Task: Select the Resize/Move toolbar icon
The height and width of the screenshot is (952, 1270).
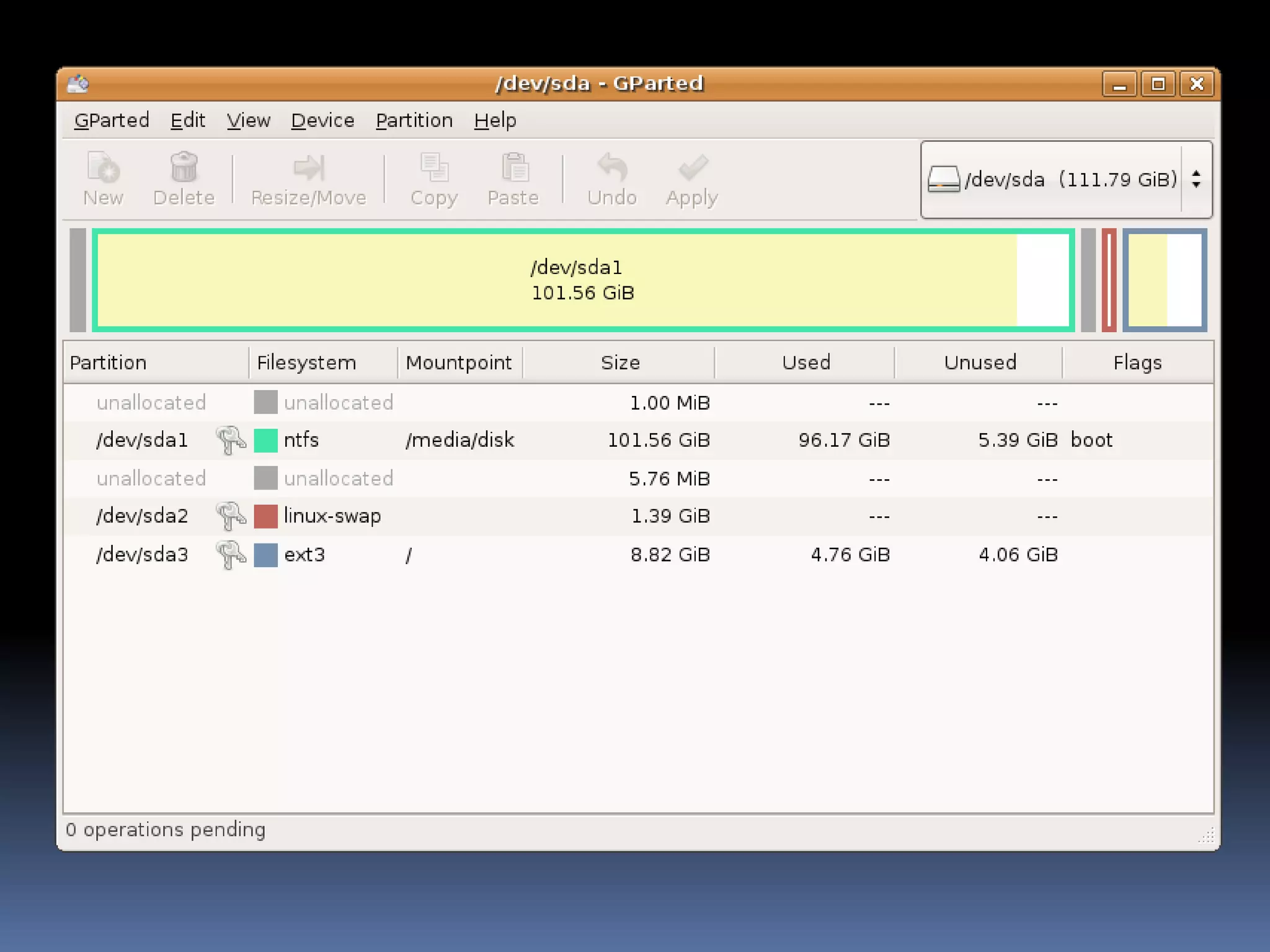Action: coord(308,169)
